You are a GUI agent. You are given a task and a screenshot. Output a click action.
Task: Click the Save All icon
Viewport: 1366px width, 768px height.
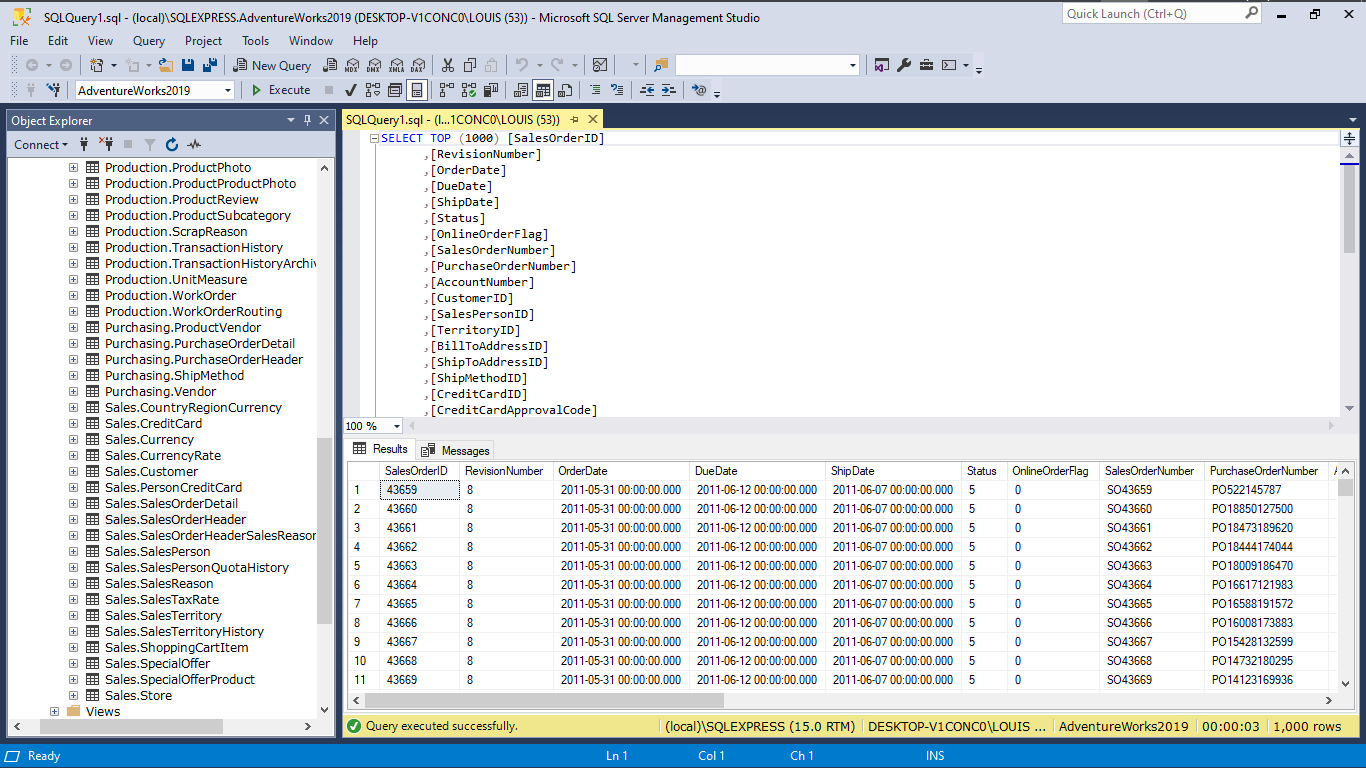(x=210, y=65)
